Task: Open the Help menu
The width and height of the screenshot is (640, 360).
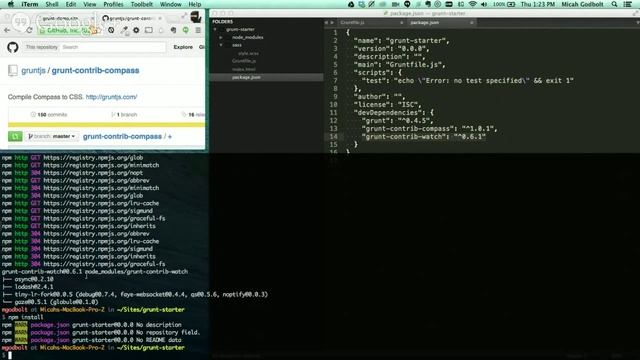Action: click(x=195, y=4)
